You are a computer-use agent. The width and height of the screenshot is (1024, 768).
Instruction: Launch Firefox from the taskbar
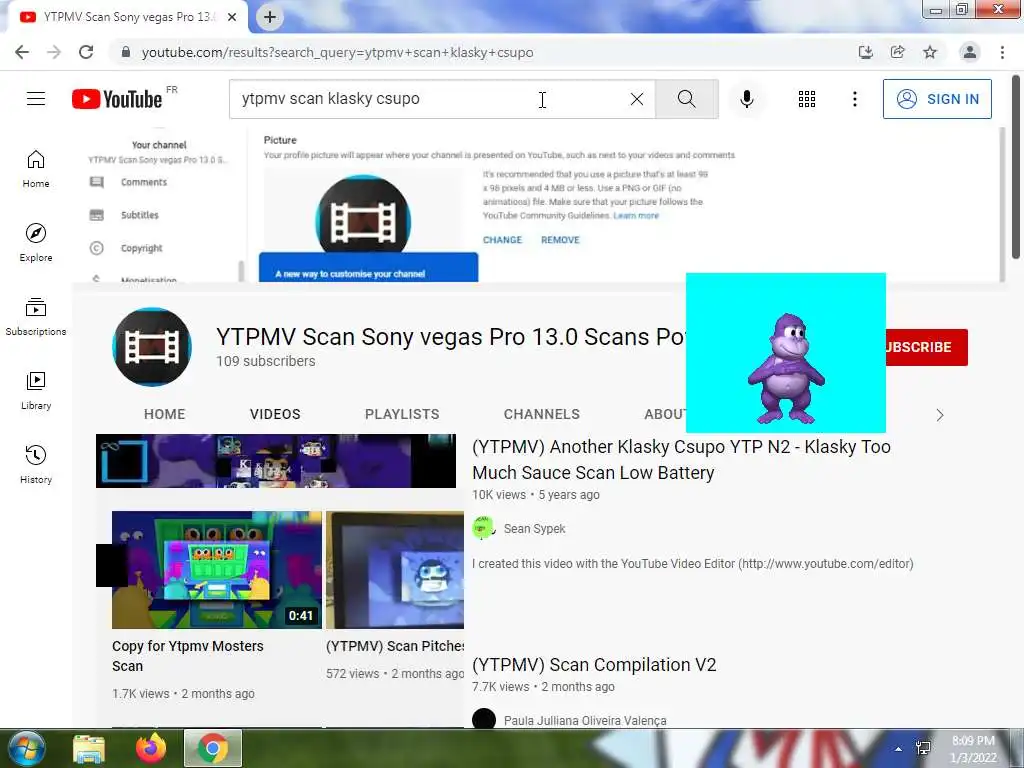pyautogui.click(x=151, y=748)
